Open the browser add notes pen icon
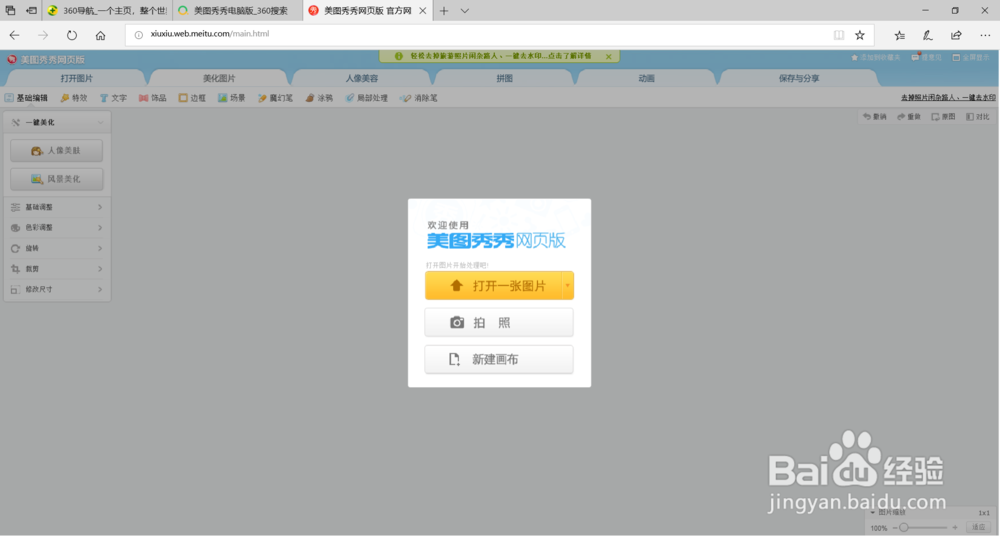 pos(927,35)
